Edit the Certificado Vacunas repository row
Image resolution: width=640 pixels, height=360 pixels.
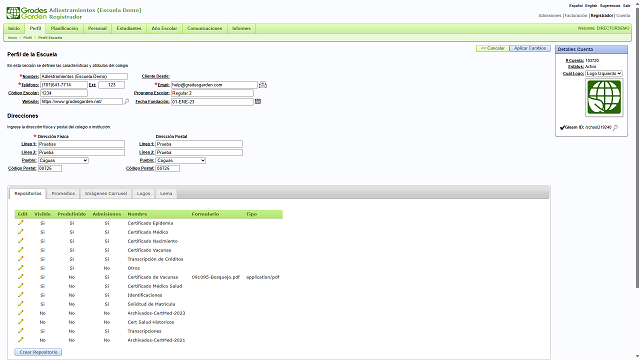20,250
